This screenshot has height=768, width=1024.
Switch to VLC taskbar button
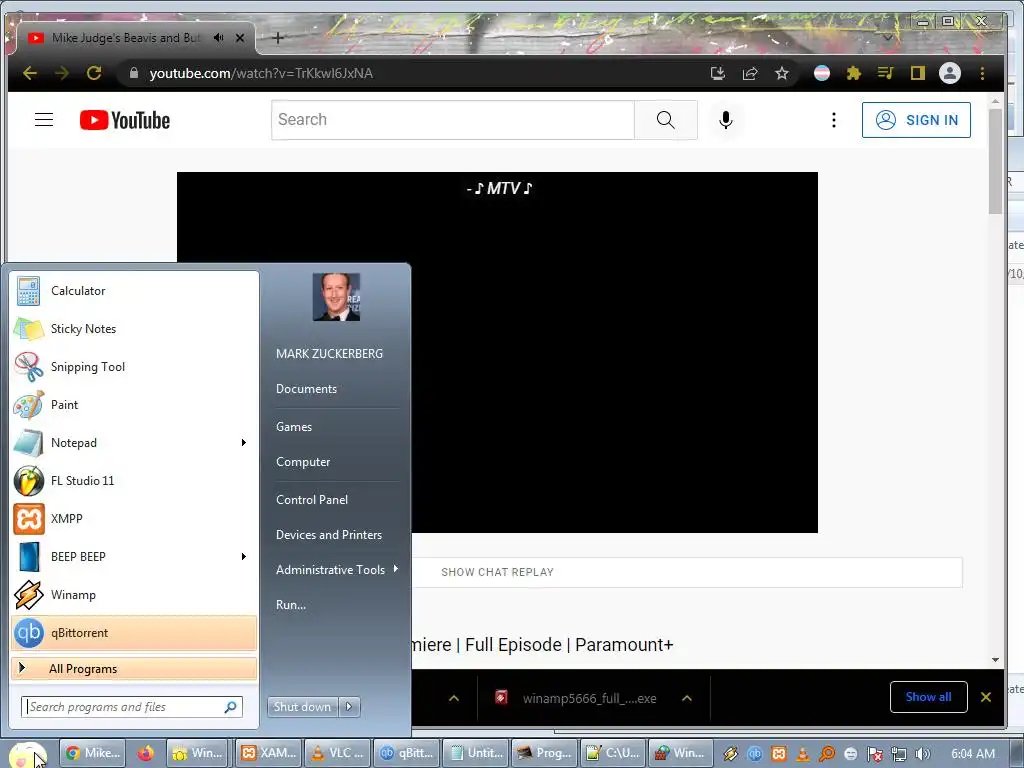[339, 753]
